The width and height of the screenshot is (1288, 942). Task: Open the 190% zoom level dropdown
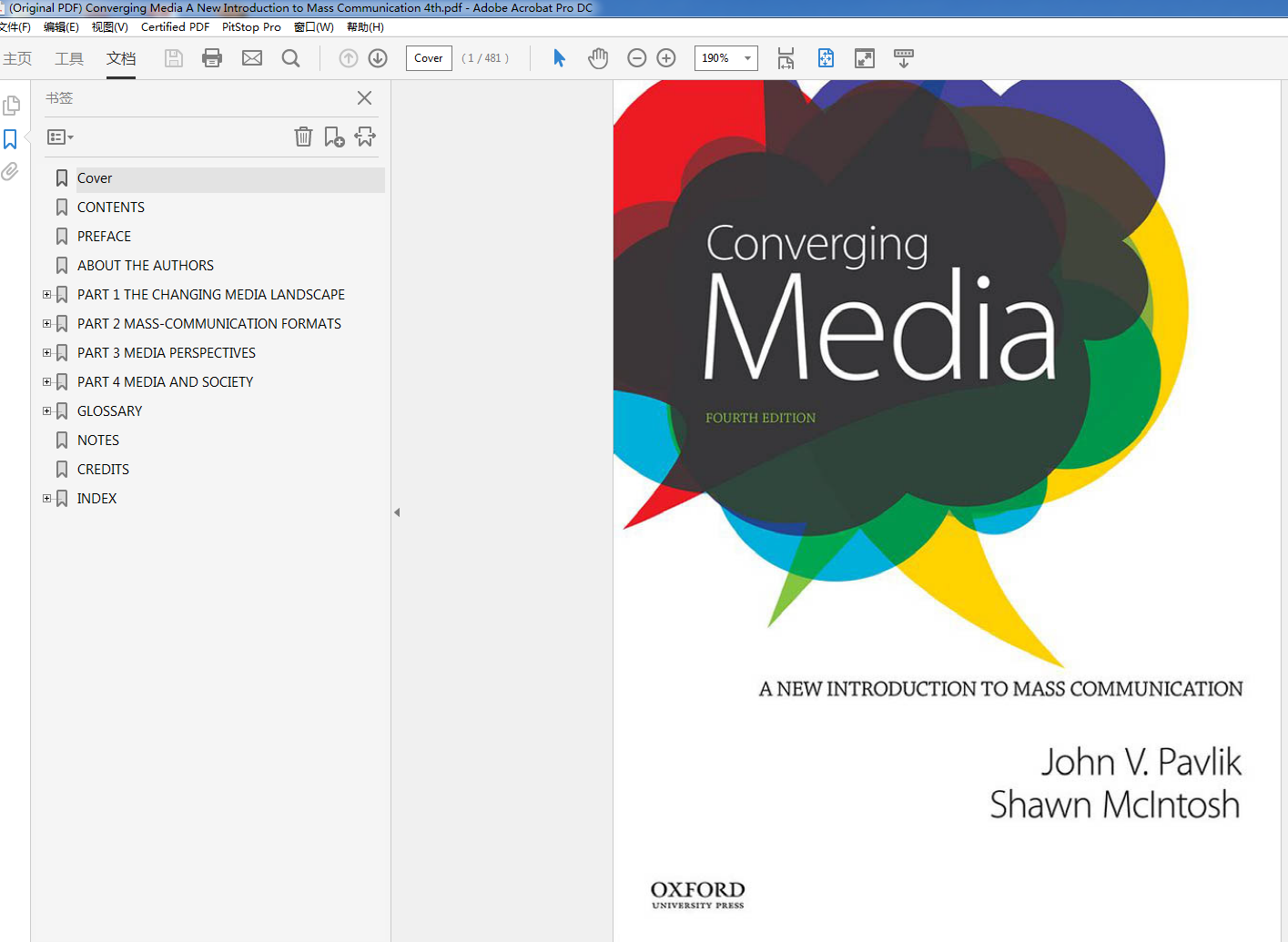point(747,58)
